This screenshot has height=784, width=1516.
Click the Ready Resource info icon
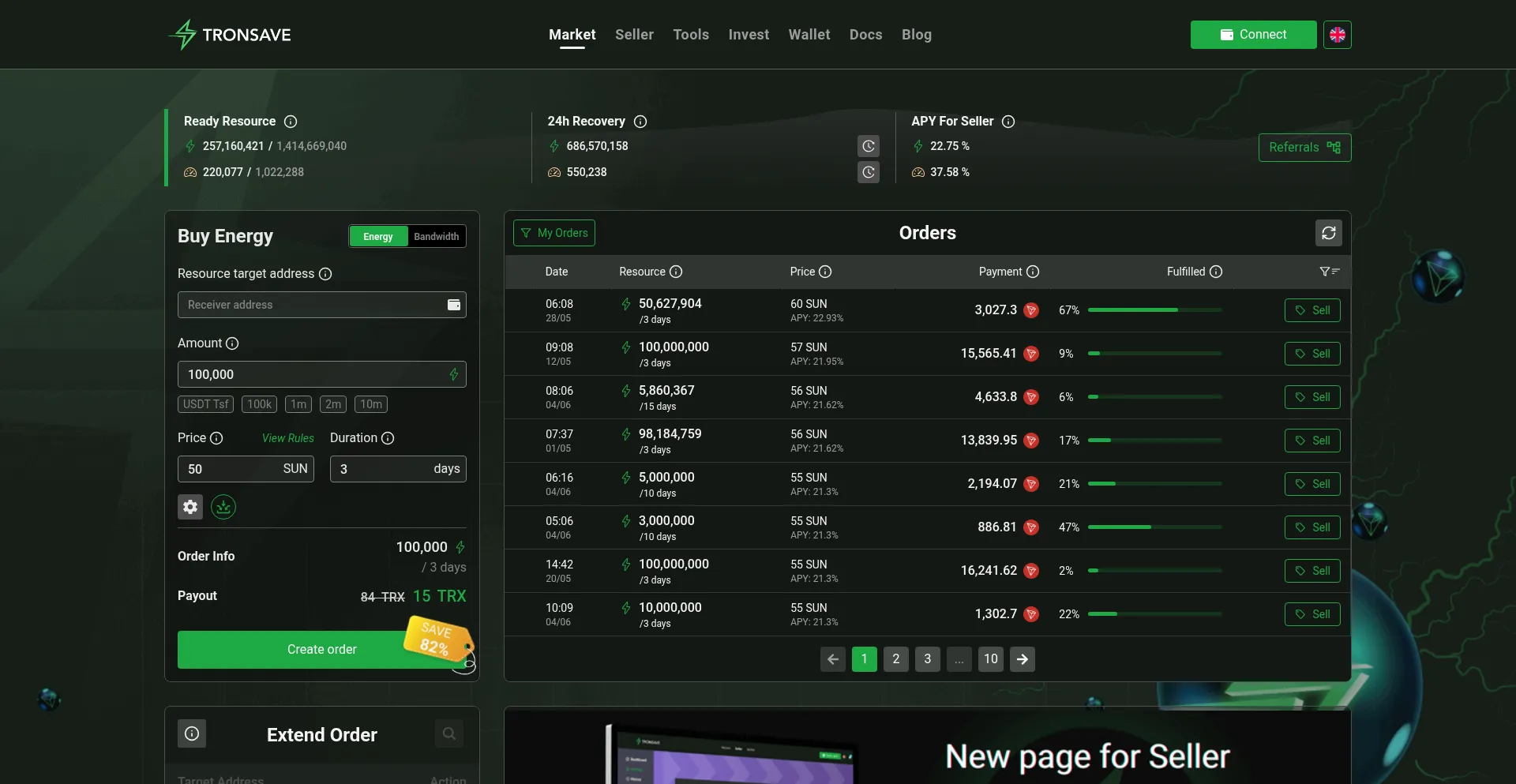tap(291, 122)
